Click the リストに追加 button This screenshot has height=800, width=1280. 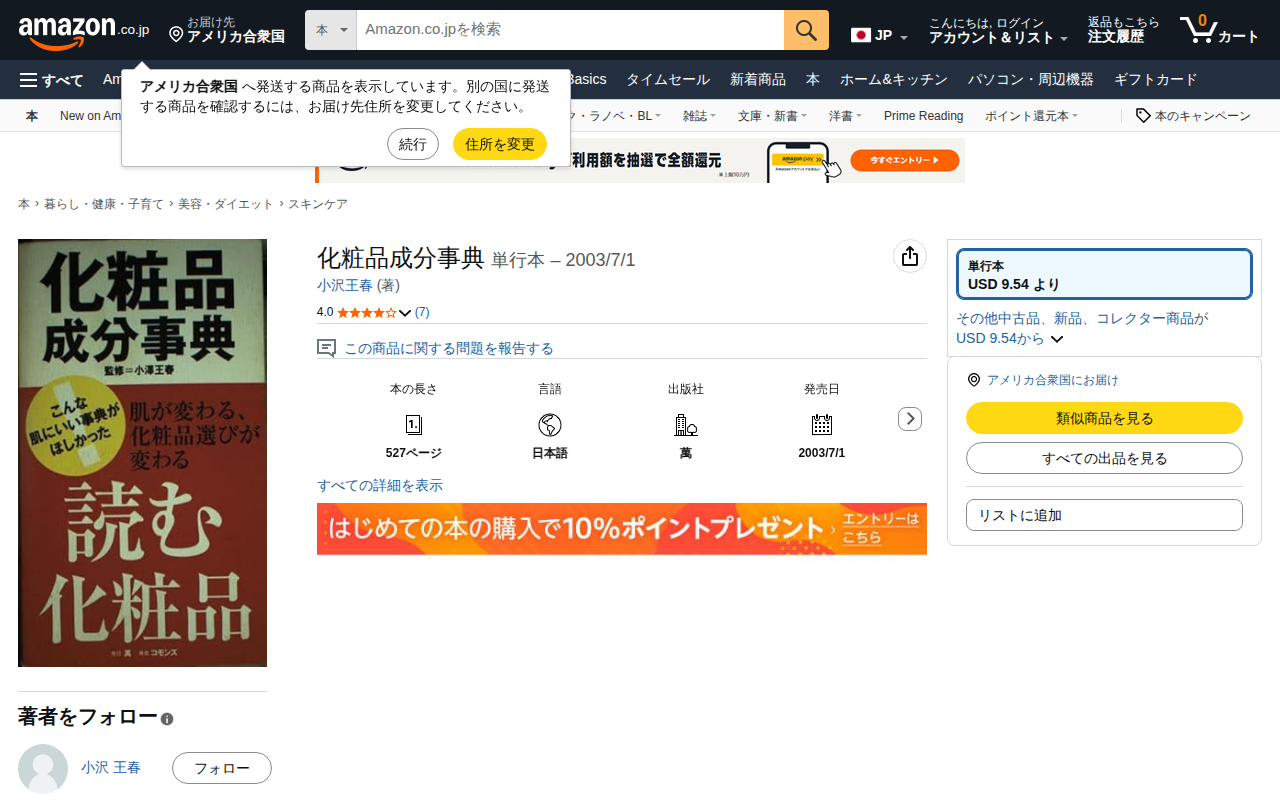[1104, 515]
